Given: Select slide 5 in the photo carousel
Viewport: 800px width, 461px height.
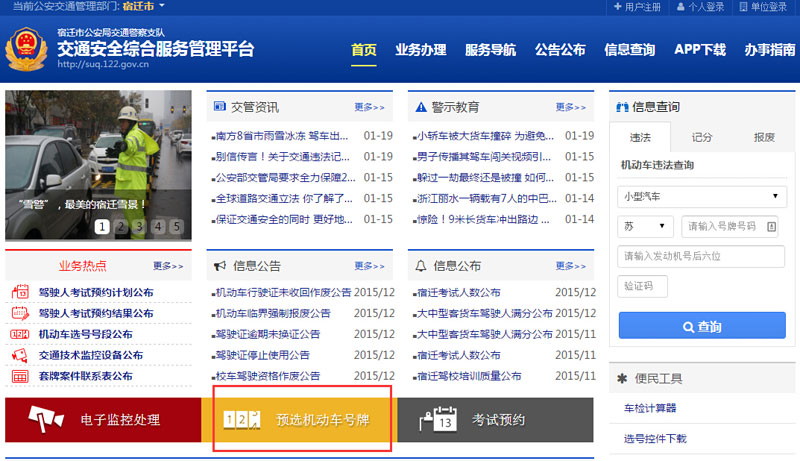Looking at the screenshot, I should (x=177, y=226).
